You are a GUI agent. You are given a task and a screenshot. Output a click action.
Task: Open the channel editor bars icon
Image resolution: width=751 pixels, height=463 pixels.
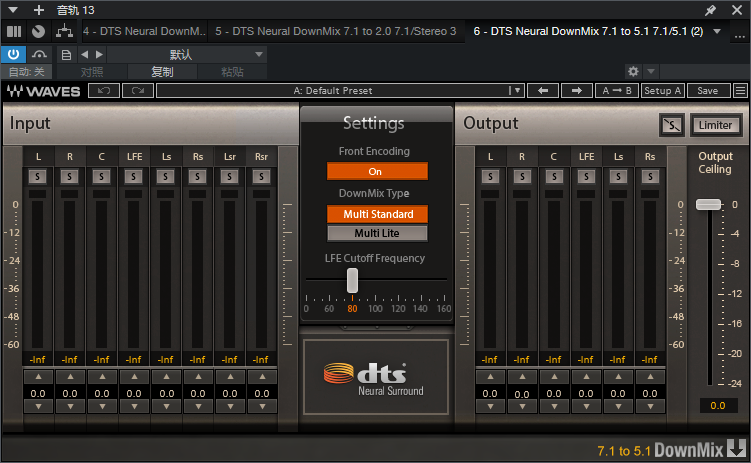[x=14, y=32]
